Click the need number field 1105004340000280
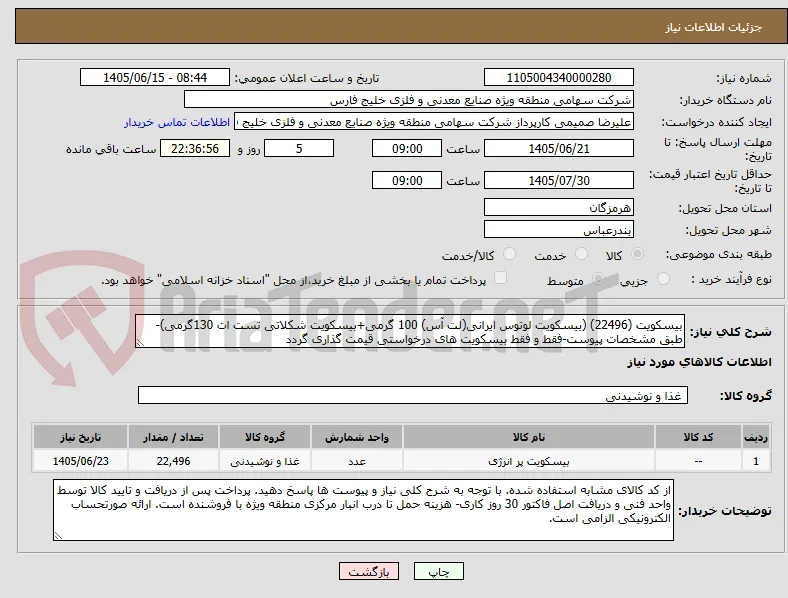The width and height of the screenshot is (788, 598). coord(559,77)
